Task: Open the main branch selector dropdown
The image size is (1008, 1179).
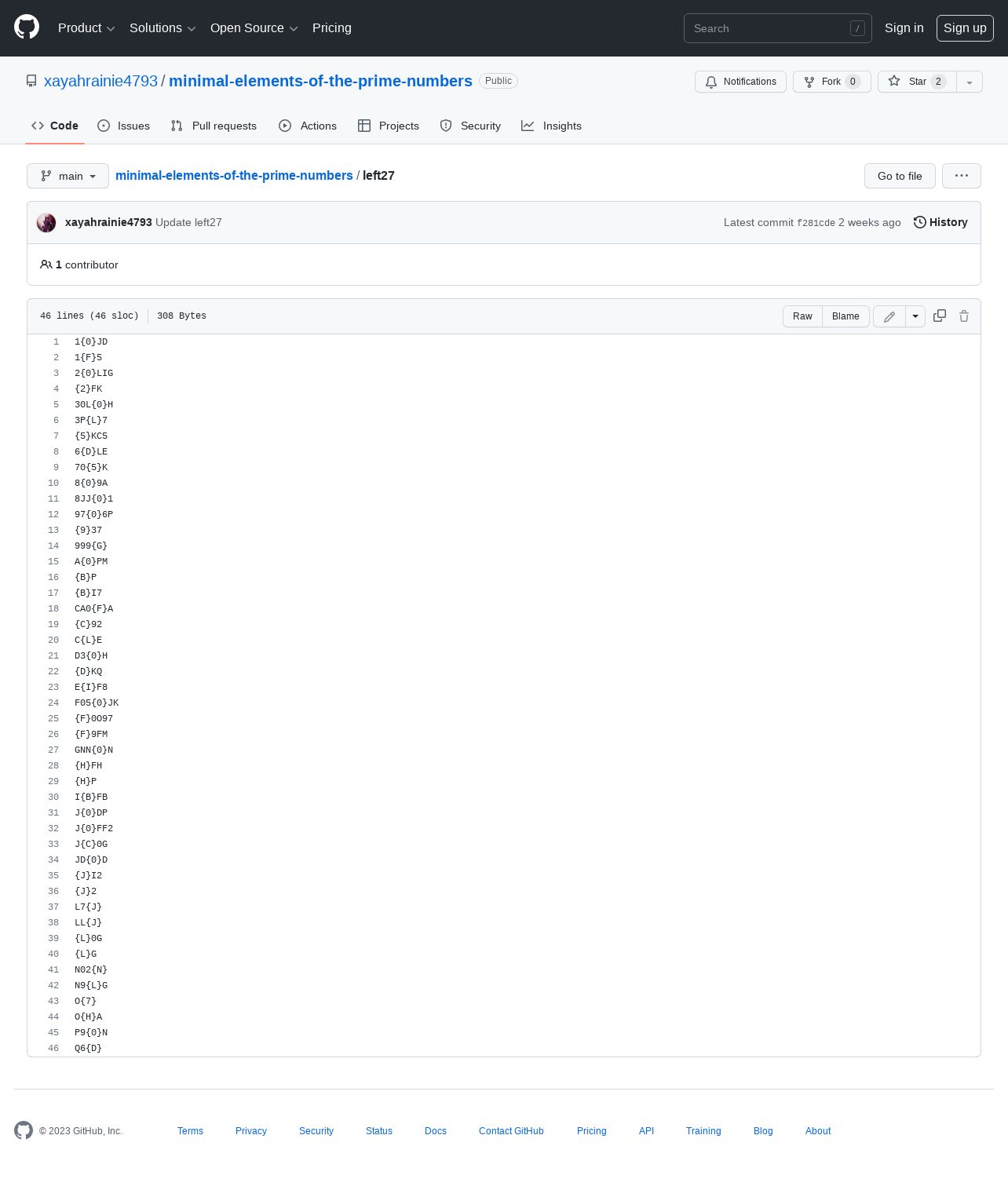Action: point(68,176)
